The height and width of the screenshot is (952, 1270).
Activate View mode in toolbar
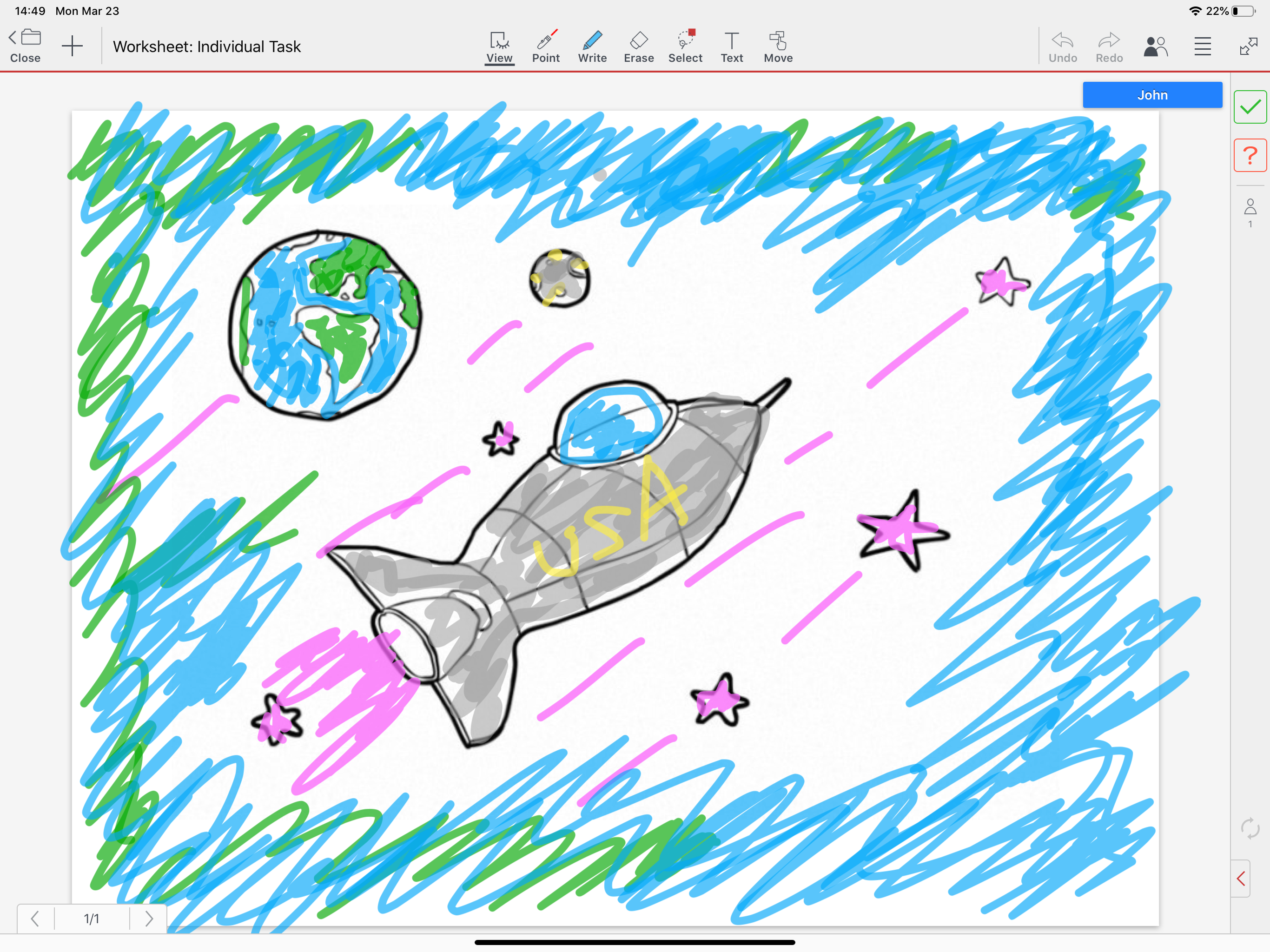click(499, 46)
